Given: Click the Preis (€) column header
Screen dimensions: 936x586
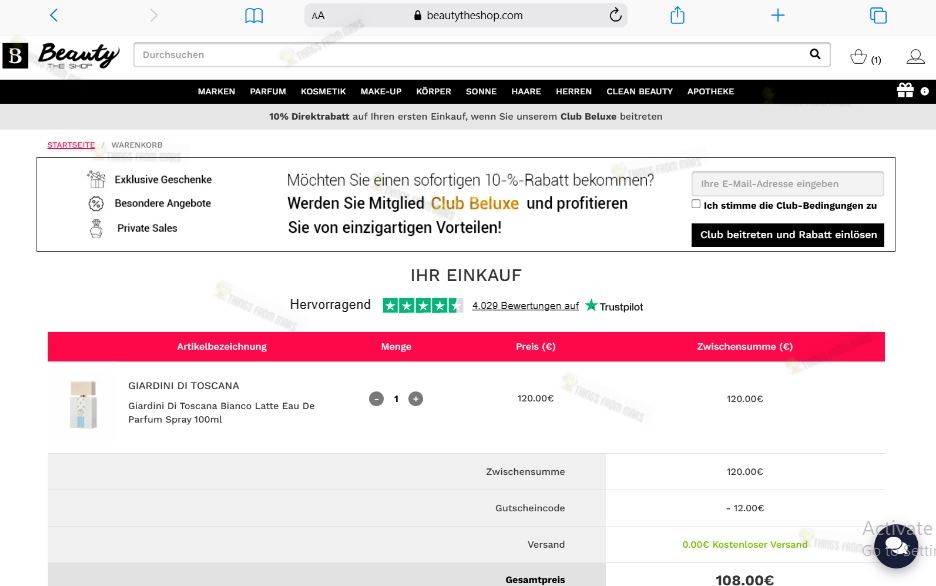Looking at the screenshot, I should 535,347.
